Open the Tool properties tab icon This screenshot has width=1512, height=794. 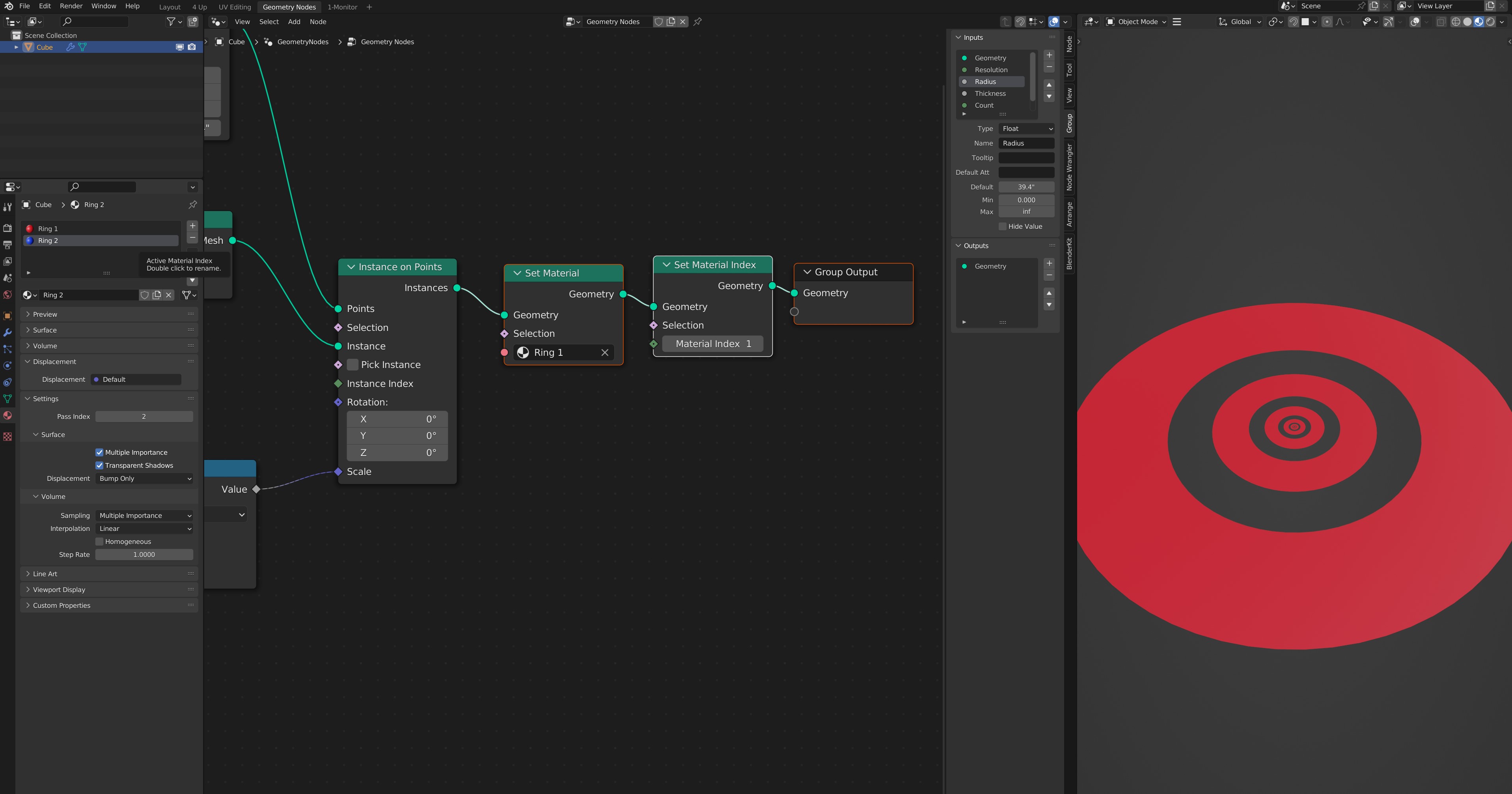point(7,207)
